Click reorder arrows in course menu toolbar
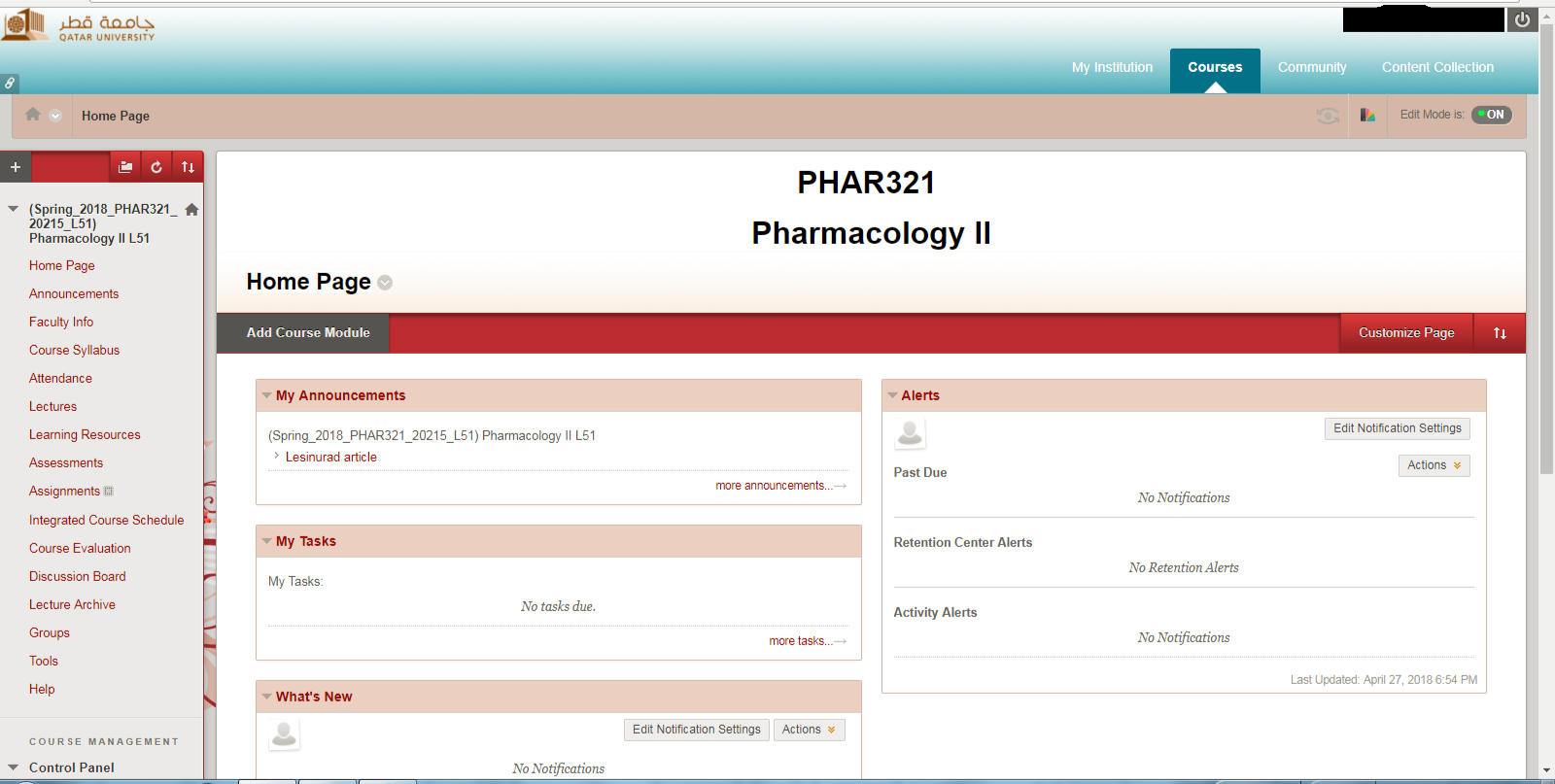Viewport: 1555px width, 784px height. 188,167
